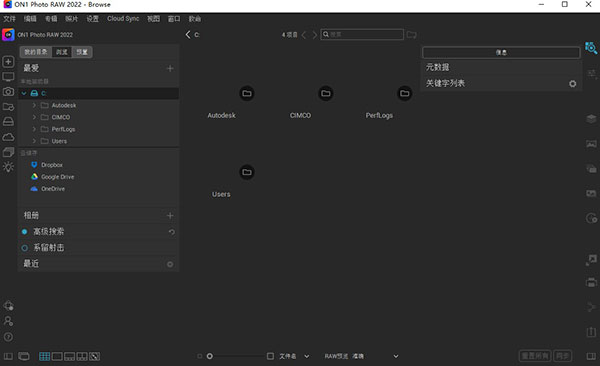
Task: Click the reset-all button at bottom right
Action: pyautogui.click(x=535, y=356)
